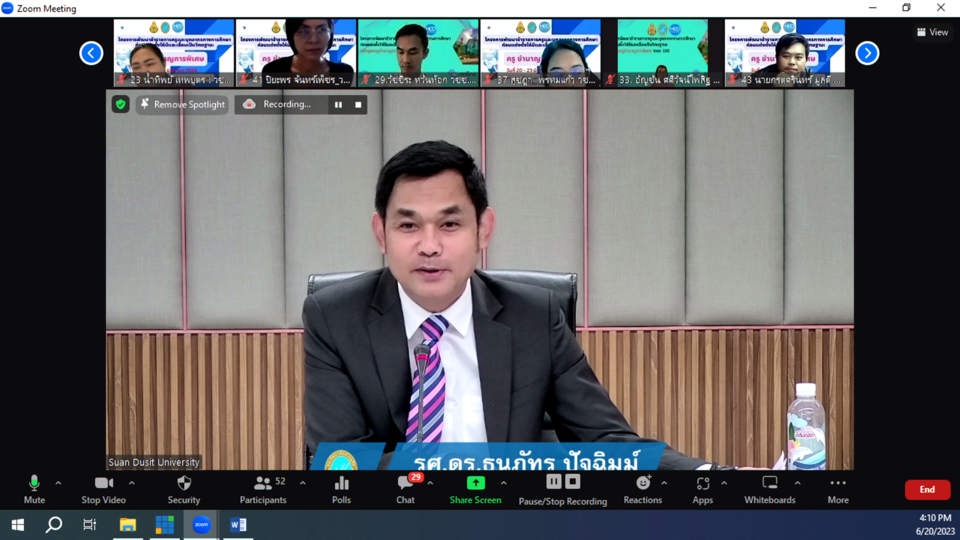
Task: Click the green Share Screen icon
Action: point(476,483)
